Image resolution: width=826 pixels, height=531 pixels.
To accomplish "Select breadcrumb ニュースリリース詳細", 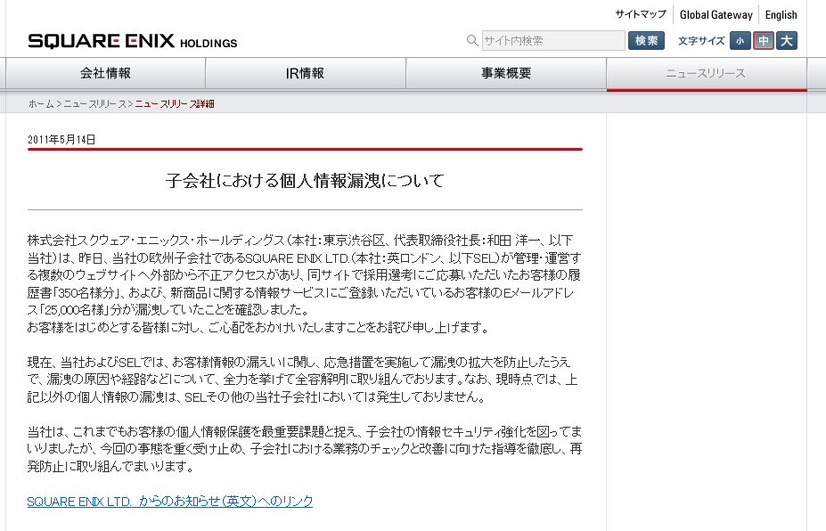I will click(174, 104).
